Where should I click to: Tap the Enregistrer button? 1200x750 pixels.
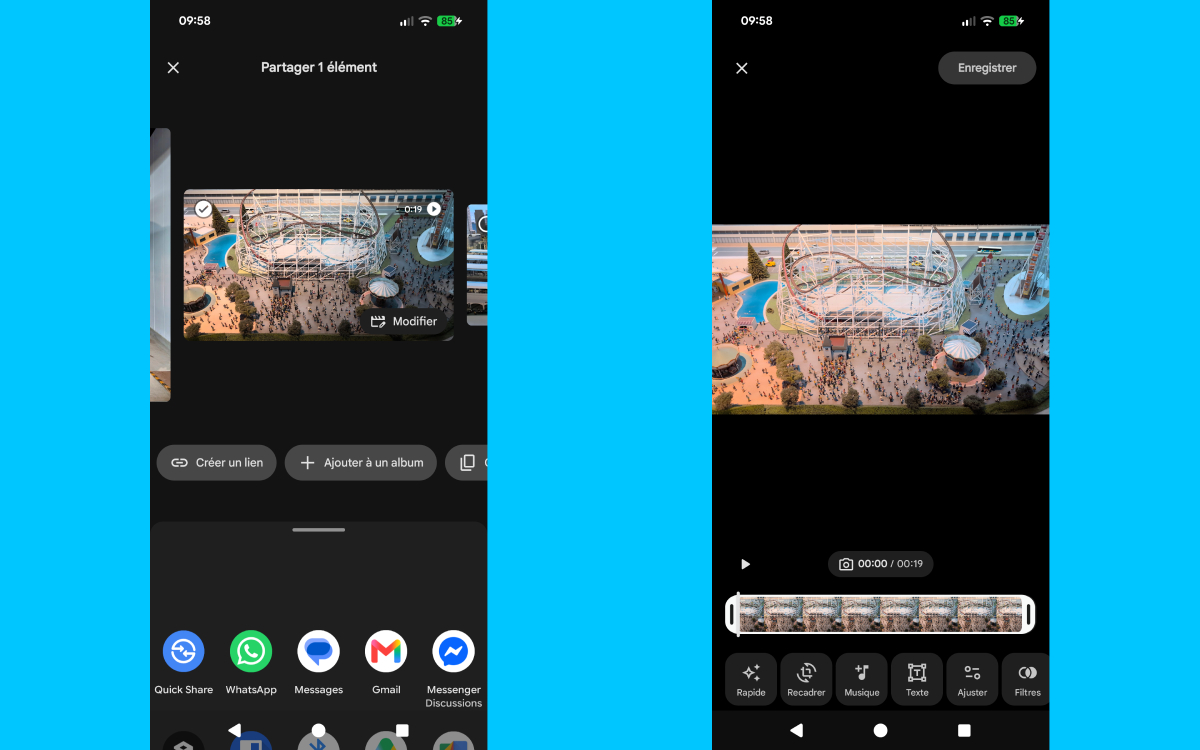click(987, 68)
